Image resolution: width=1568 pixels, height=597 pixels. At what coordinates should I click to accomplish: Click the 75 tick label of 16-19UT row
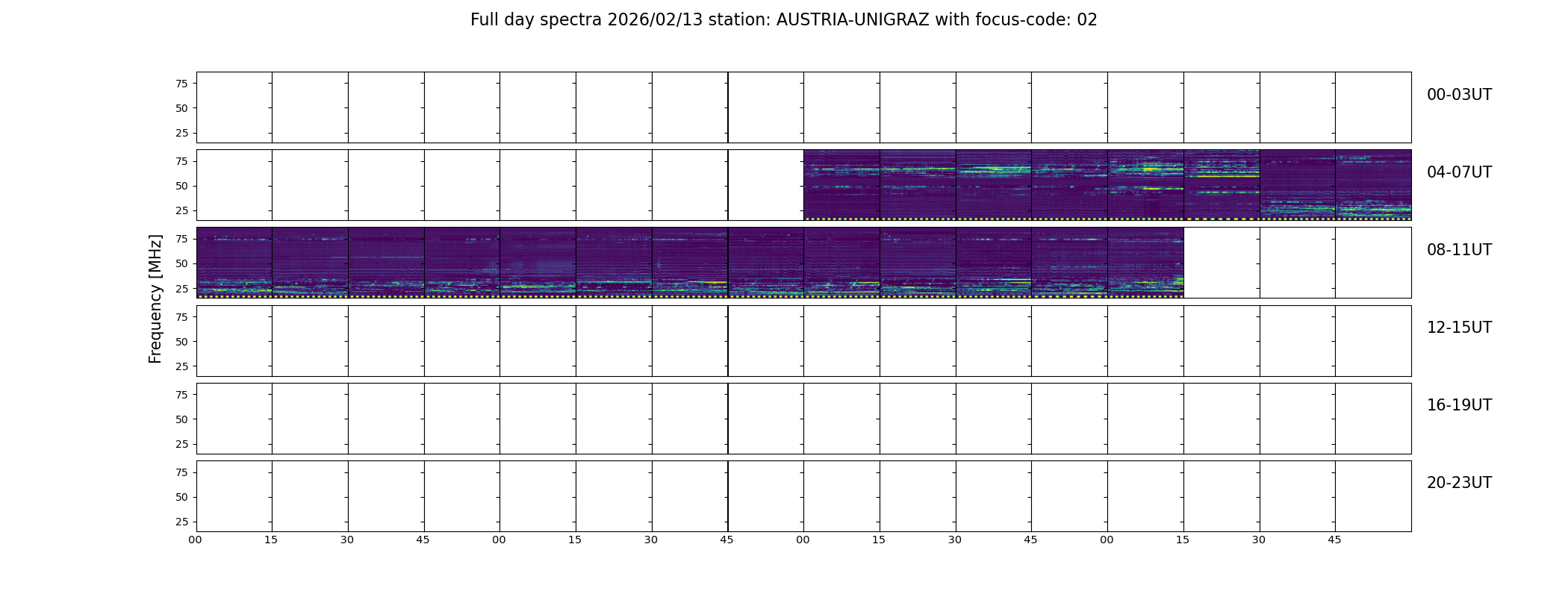(x=181, y=395)
